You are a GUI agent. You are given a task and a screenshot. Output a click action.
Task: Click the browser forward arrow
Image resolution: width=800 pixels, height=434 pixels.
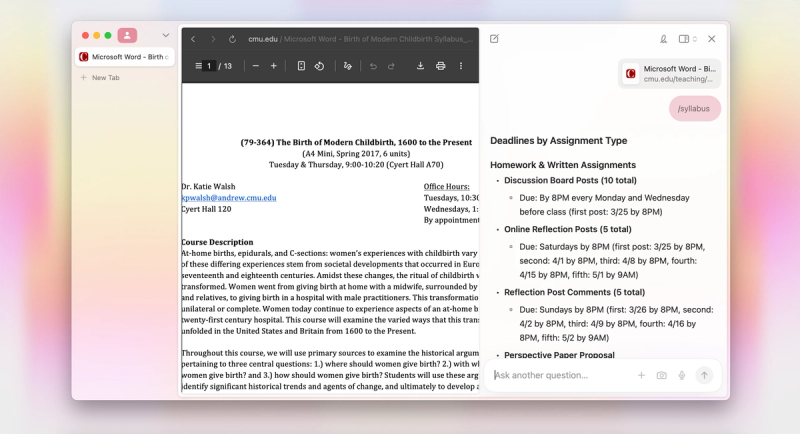(213, 39)
